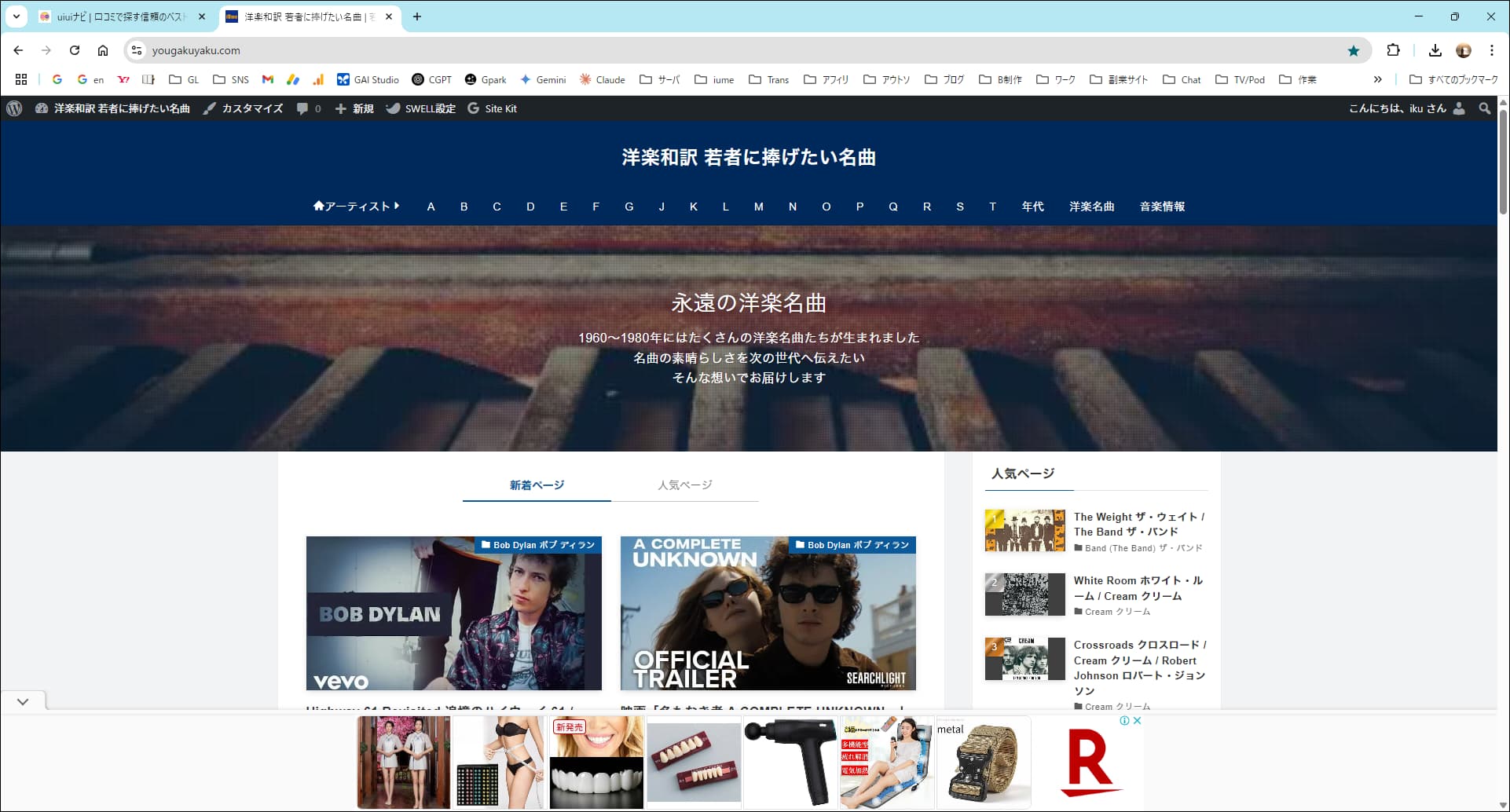
Task: Open the Gemini bookmark
Action: click(543, 79)
